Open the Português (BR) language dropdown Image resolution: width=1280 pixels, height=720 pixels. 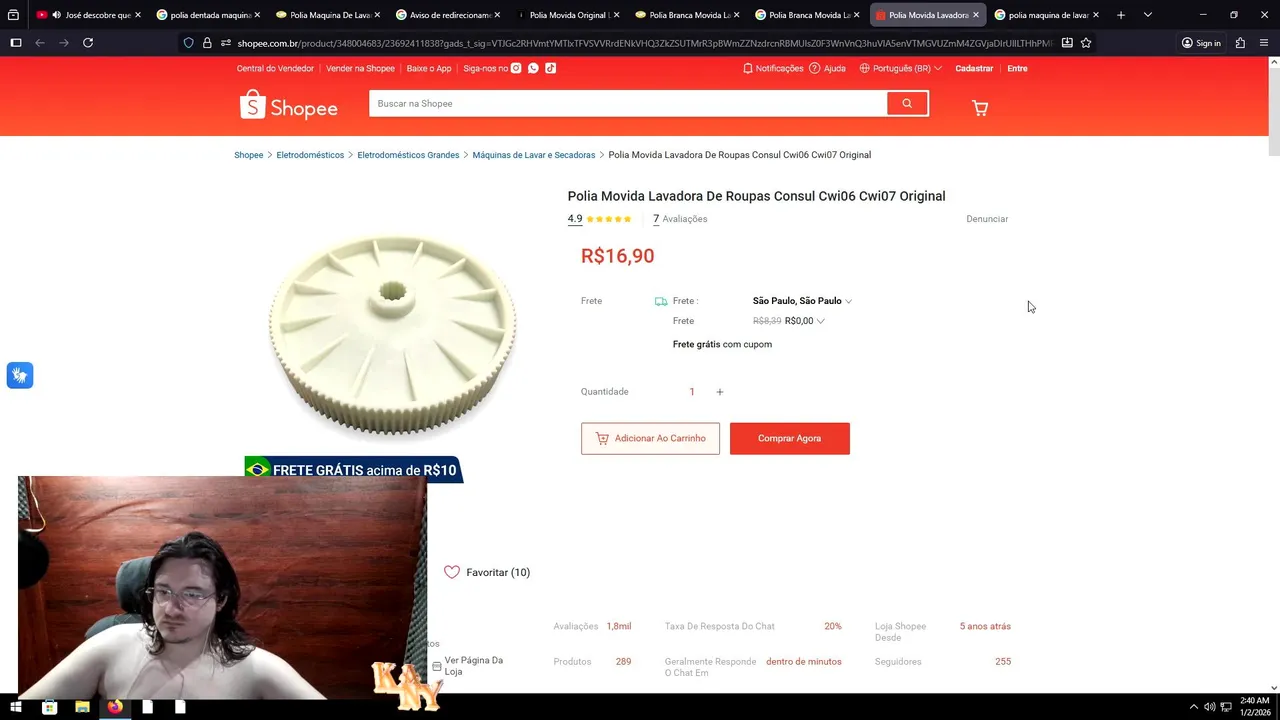click(901, 68)
